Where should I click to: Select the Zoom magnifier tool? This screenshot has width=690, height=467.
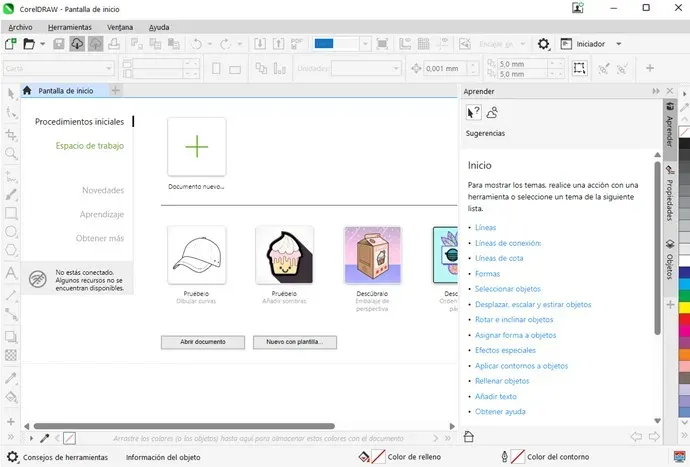(11, 153)
